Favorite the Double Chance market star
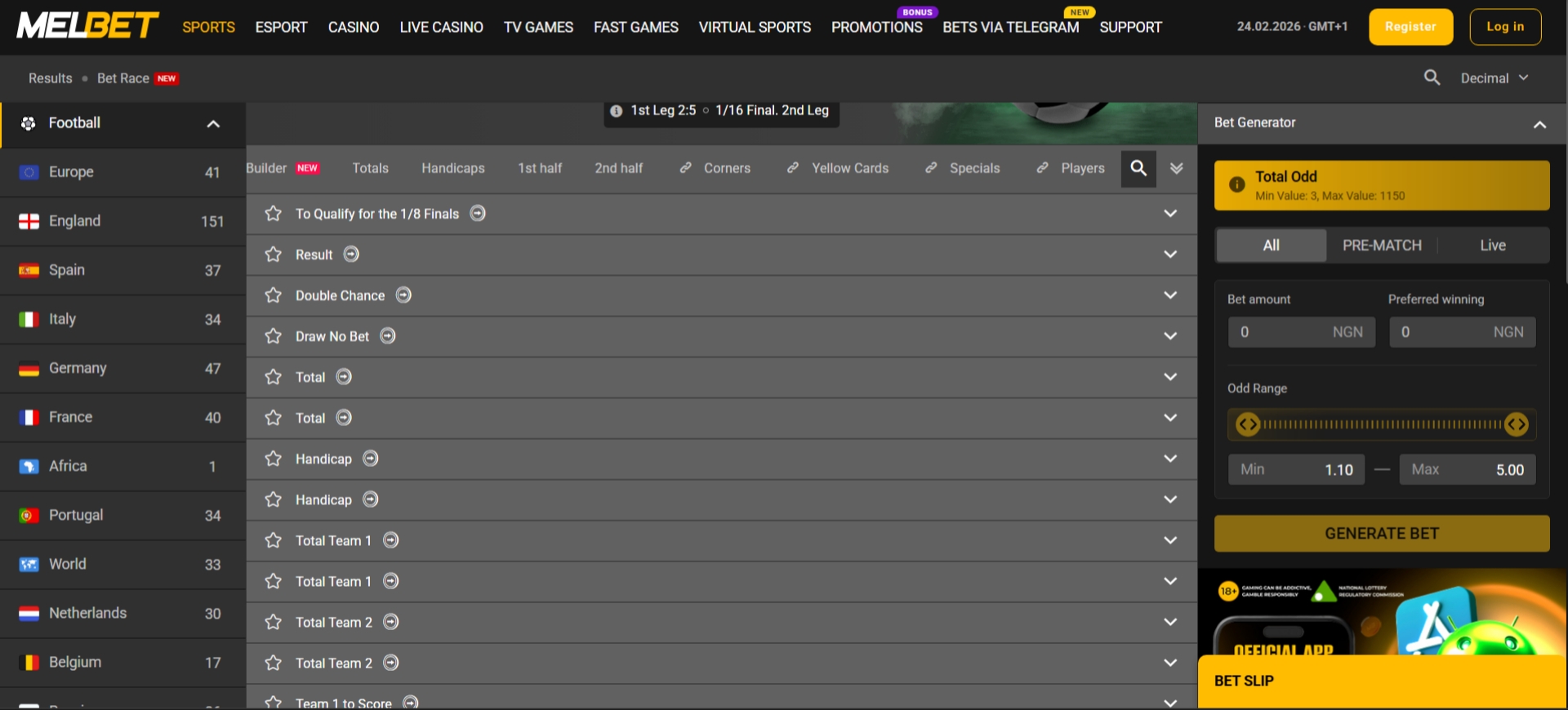The image size is (1568, 710). coord(274,295)
